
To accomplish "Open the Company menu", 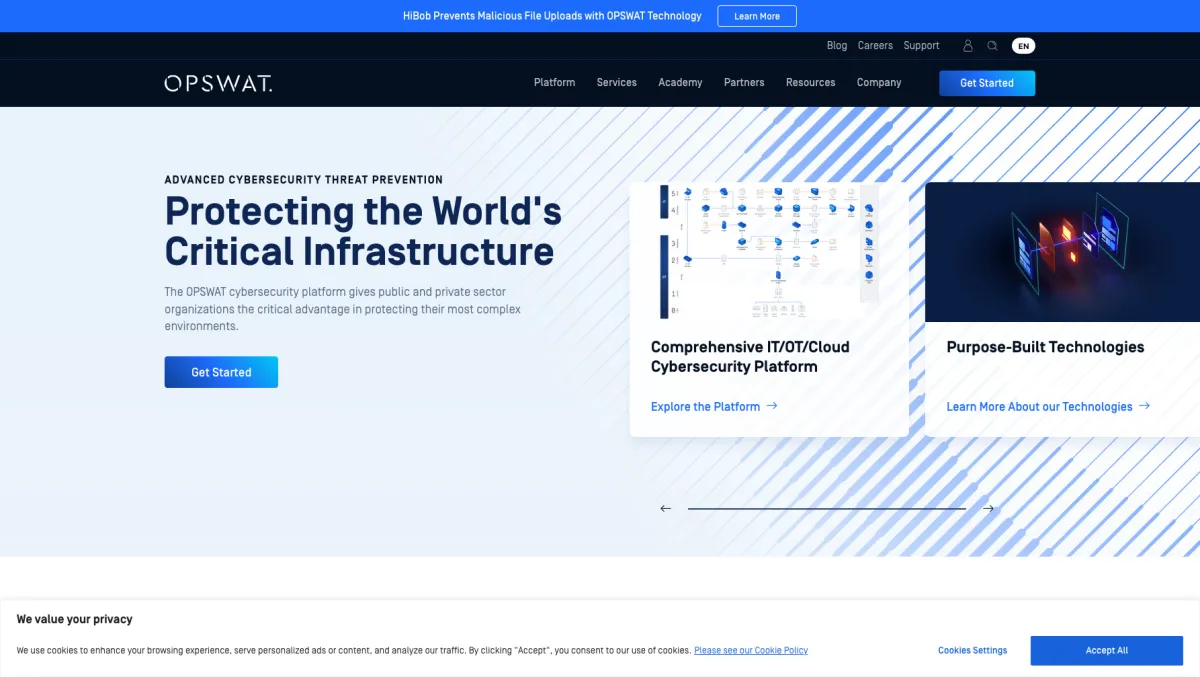I will [879, 83].
